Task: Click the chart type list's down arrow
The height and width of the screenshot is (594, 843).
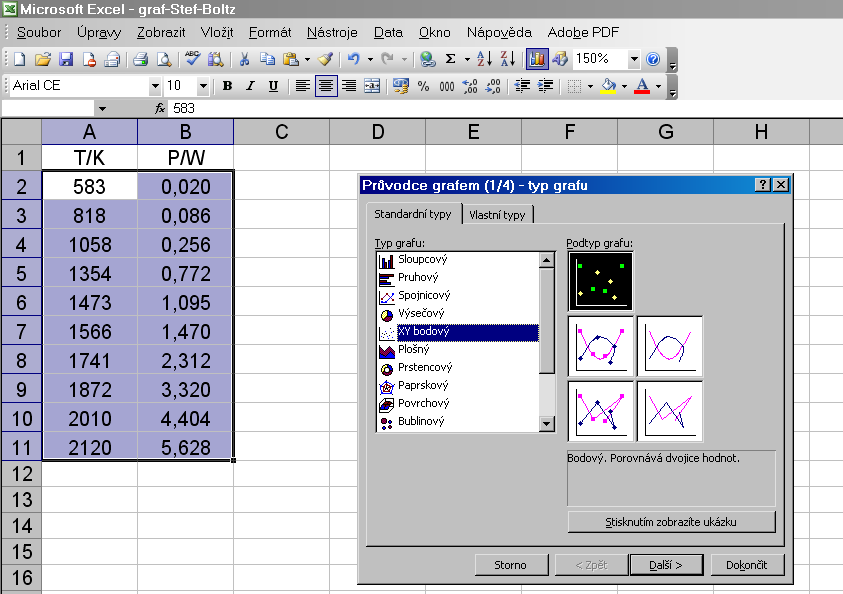Action: [546, 424]
